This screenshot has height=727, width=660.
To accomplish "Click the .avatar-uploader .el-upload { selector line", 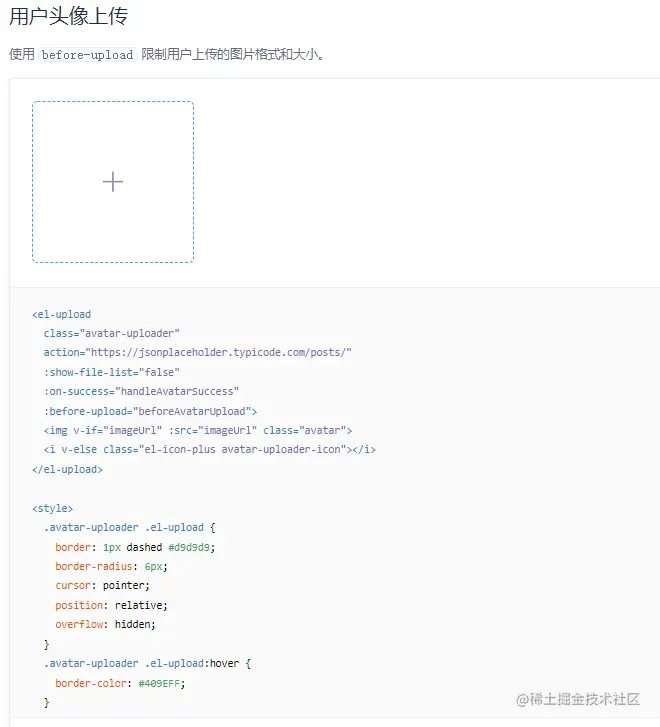I will click(129, 528).
